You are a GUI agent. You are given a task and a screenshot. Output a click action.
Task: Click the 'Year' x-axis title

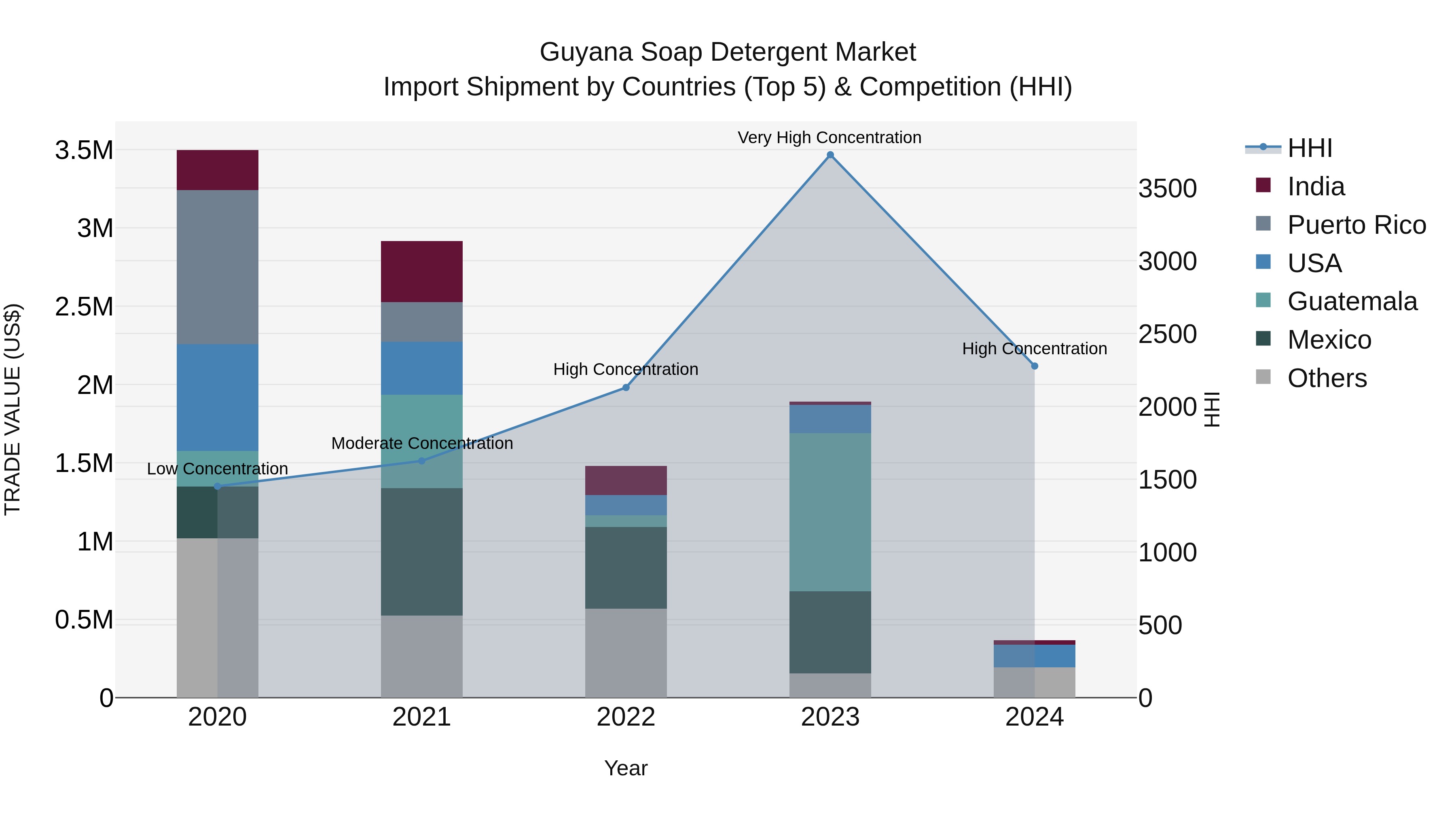point(626,769)
